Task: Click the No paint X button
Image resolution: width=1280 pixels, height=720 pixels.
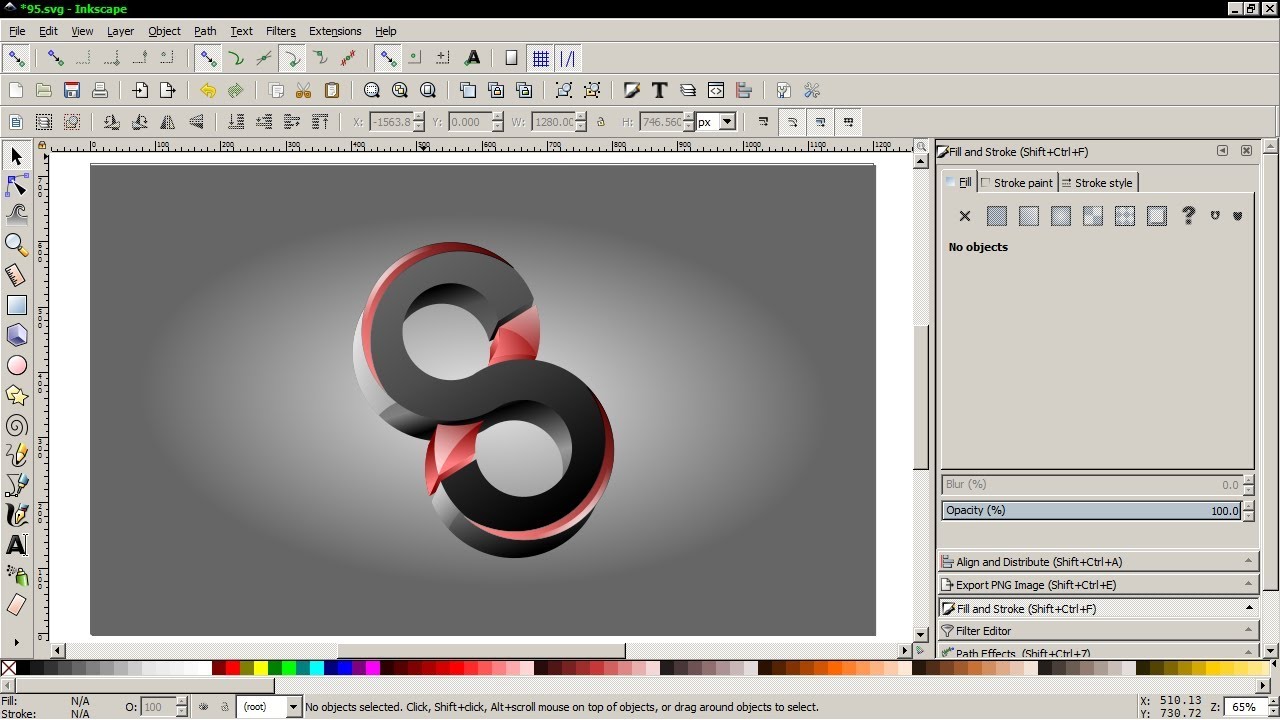Action: pos(965,215)
